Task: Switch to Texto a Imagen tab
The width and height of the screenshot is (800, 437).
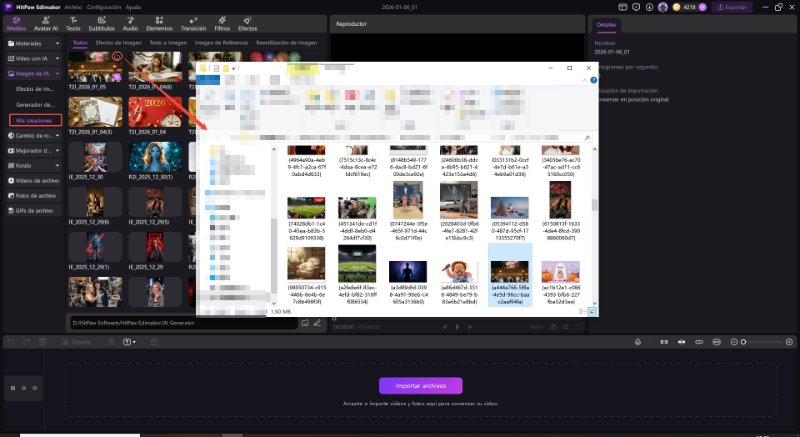Action: 166,44
